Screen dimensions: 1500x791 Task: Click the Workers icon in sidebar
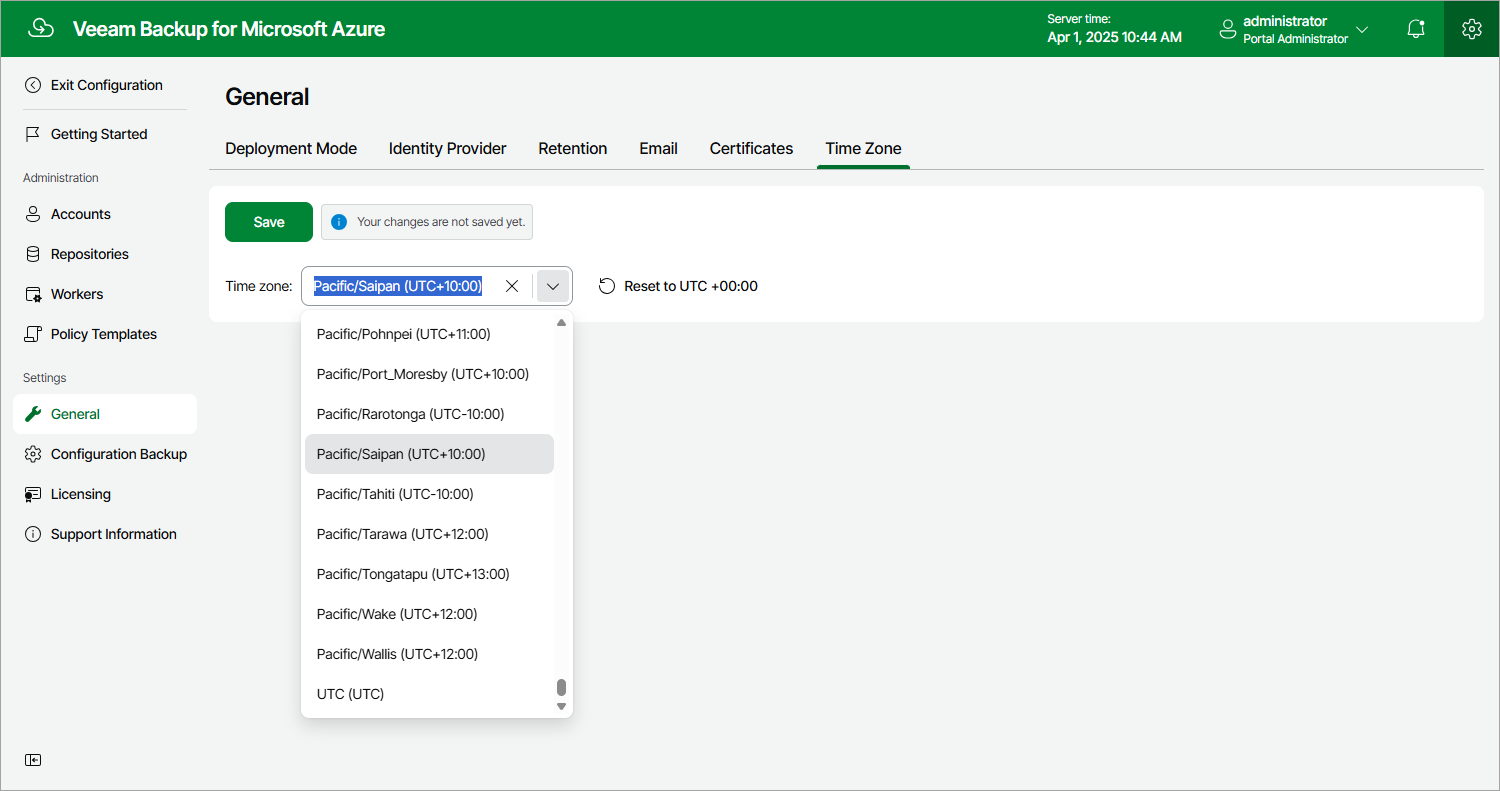click(33, 294)
